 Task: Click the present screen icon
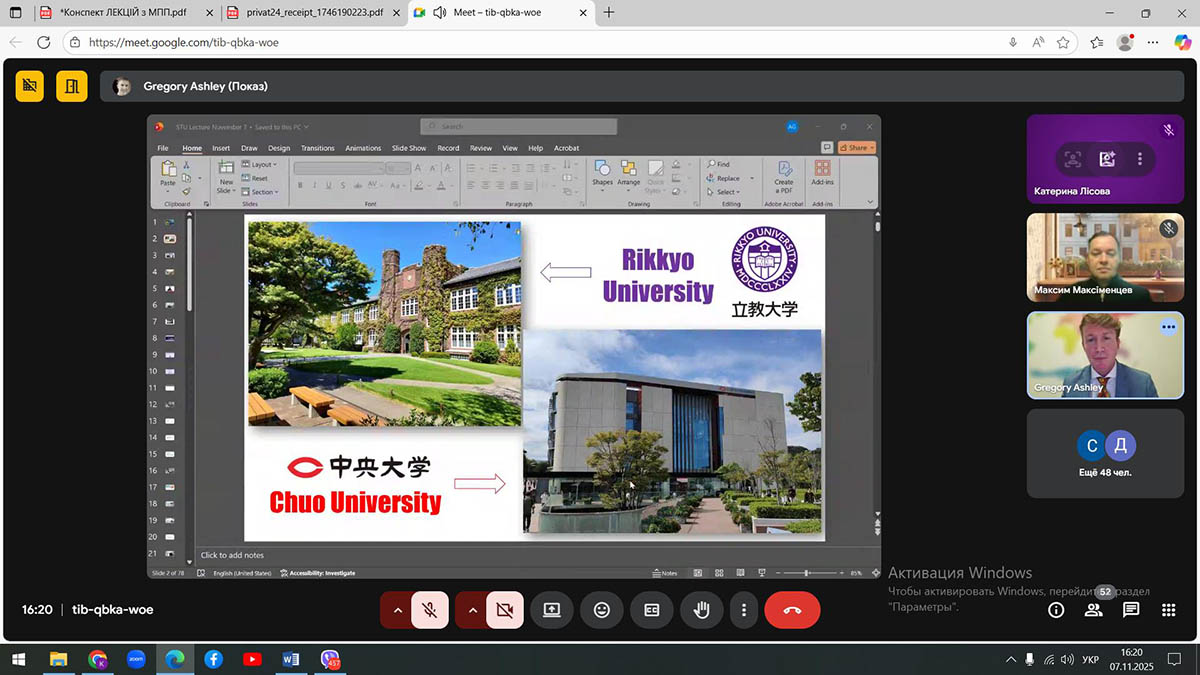(x=551, y=610)
